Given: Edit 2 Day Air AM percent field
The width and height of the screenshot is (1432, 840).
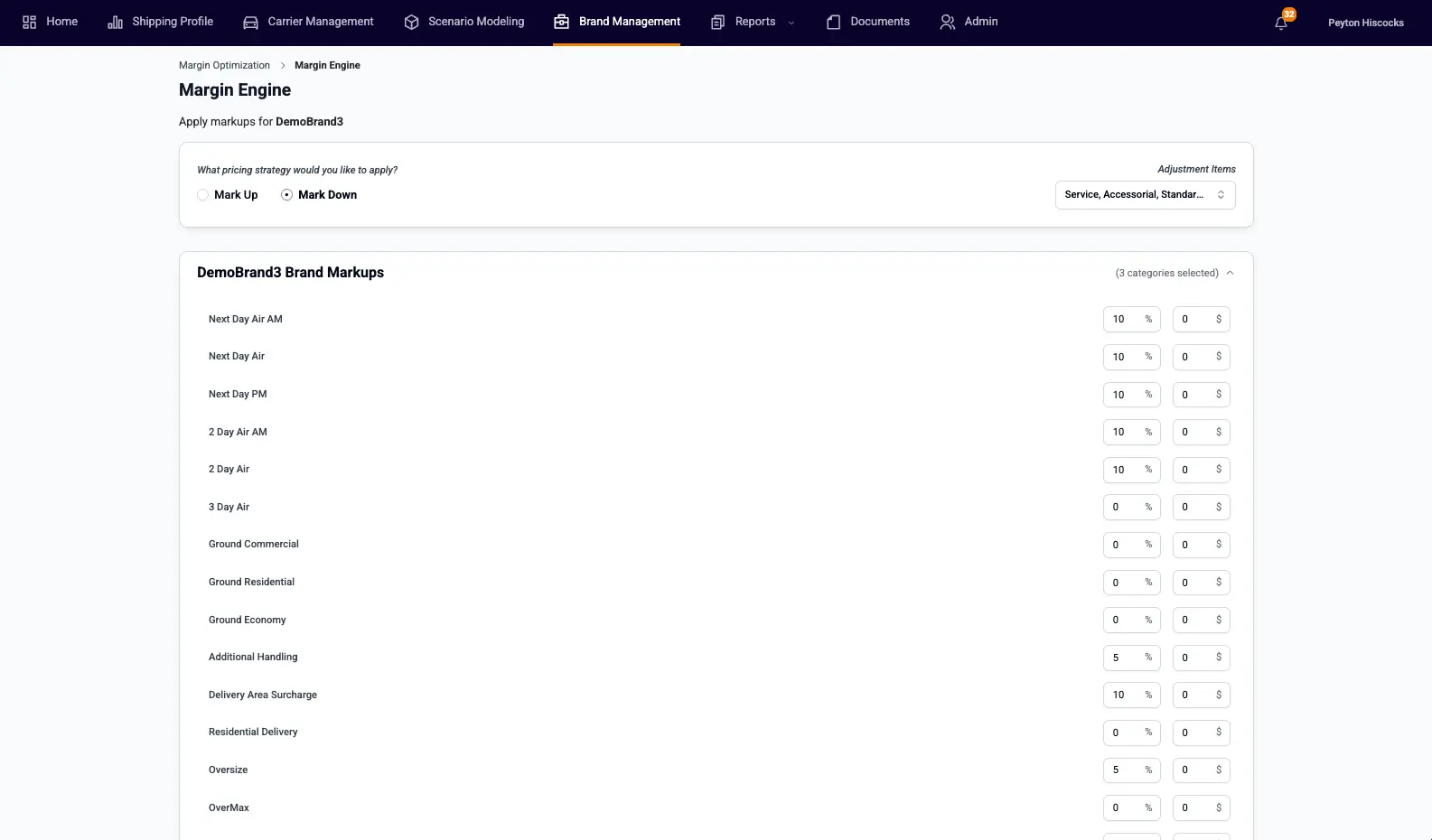Looking at the screenshot, I should click(1131, 432).
